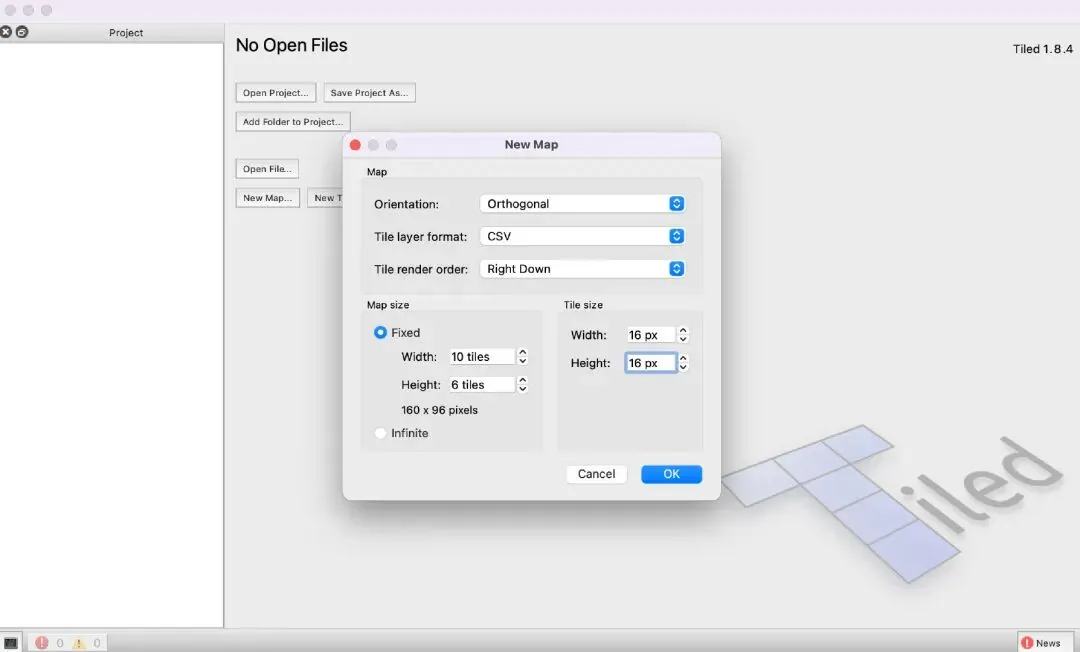Increase tile width px with up arrow
Viewport: 1080px width, 652px height.
[x=683, y=330]
